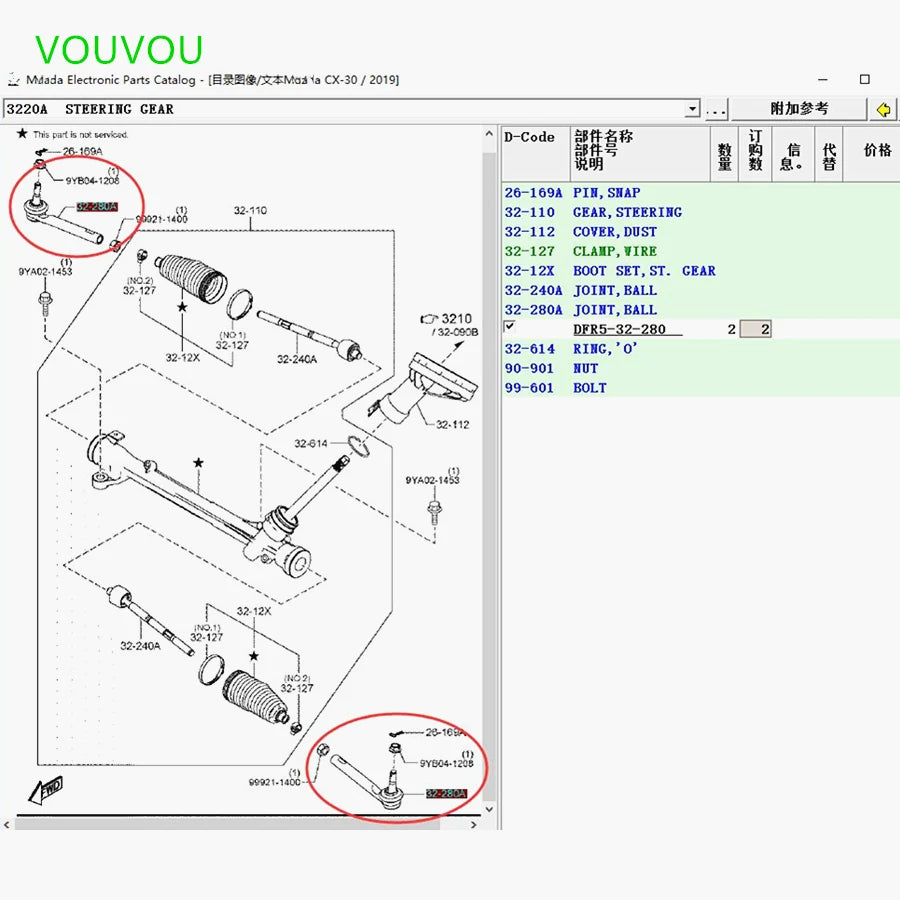Click the yellow back arrow icon
This screenshot has height=900, width=900.
tap(883, 109)
